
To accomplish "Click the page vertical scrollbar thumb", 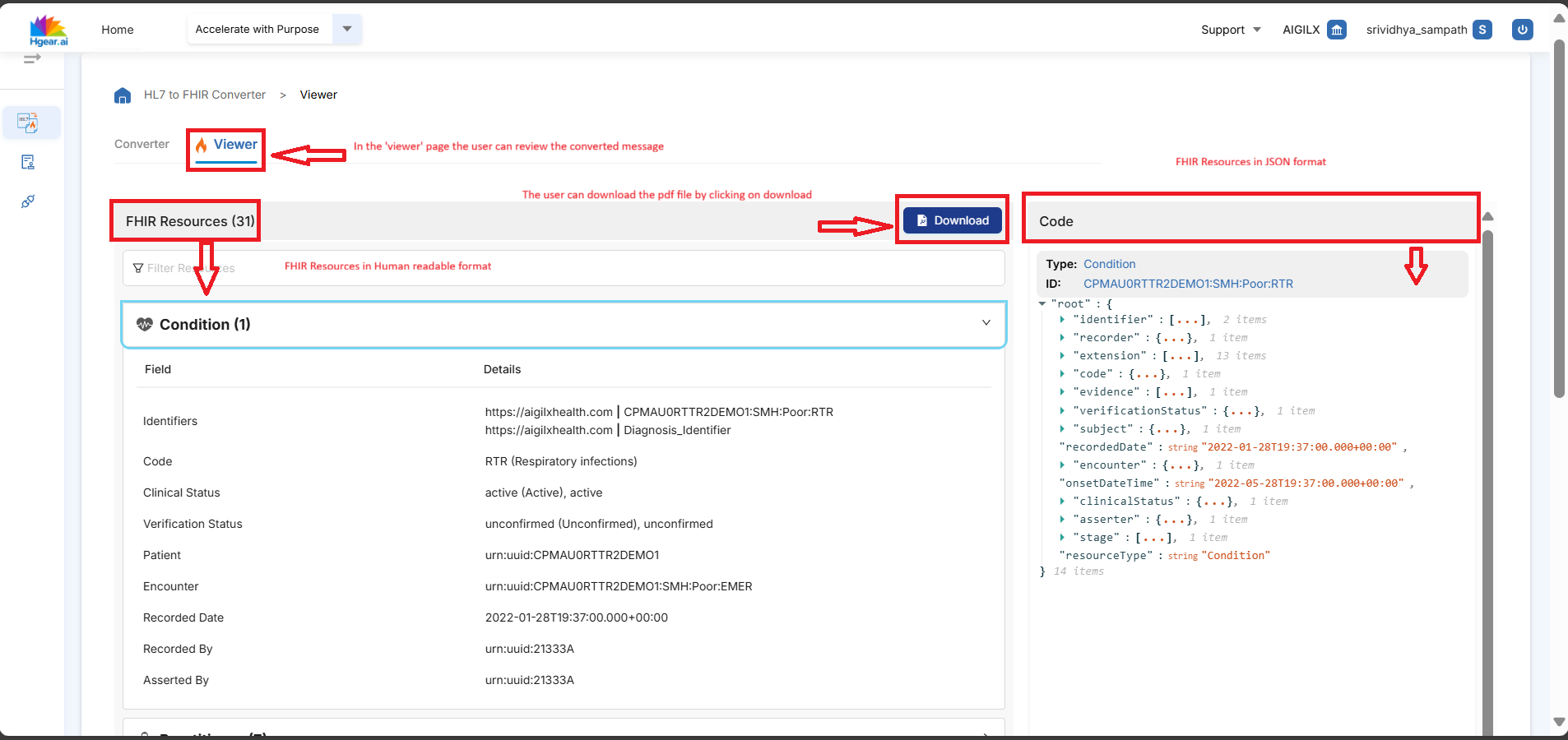I will coord(1559,218).
